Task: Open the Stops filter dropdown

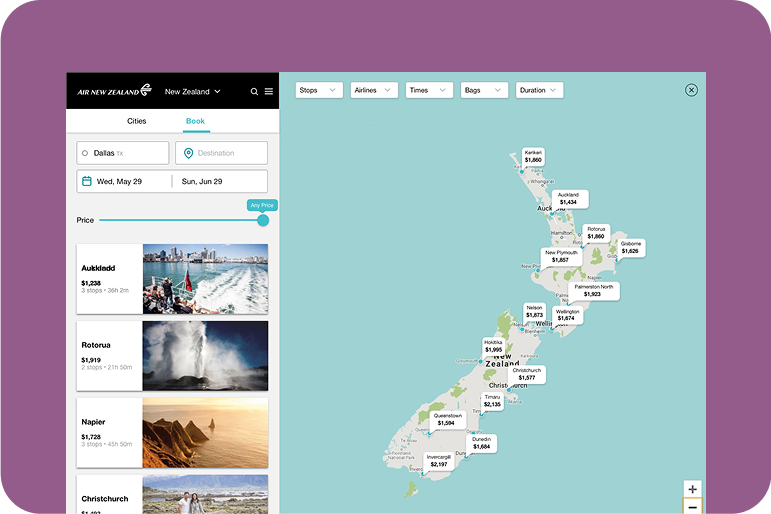Action: pos(319,90)
